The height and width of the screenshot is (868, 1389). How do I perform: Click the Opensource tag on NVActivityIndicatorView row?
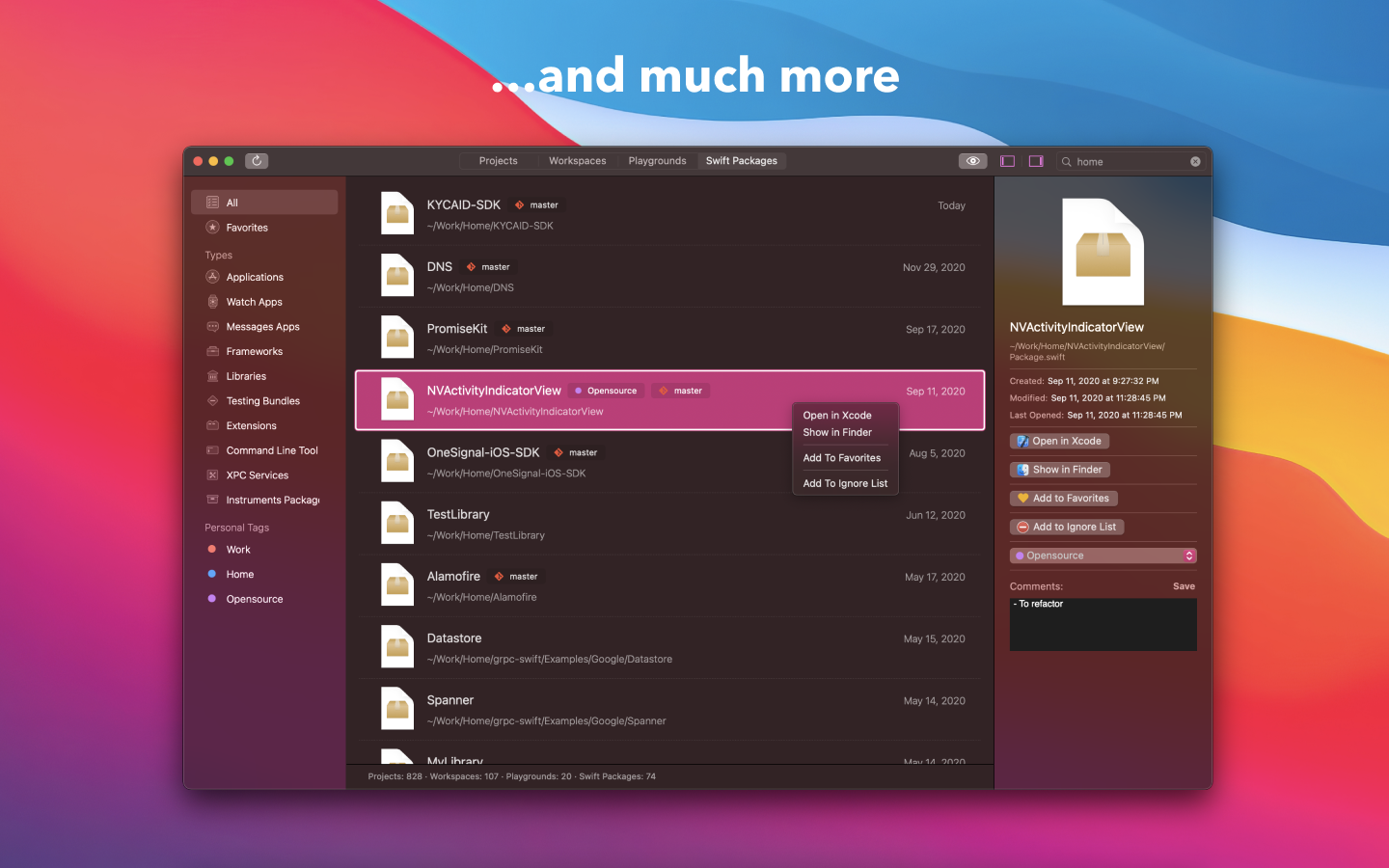(x=606, y=391)
